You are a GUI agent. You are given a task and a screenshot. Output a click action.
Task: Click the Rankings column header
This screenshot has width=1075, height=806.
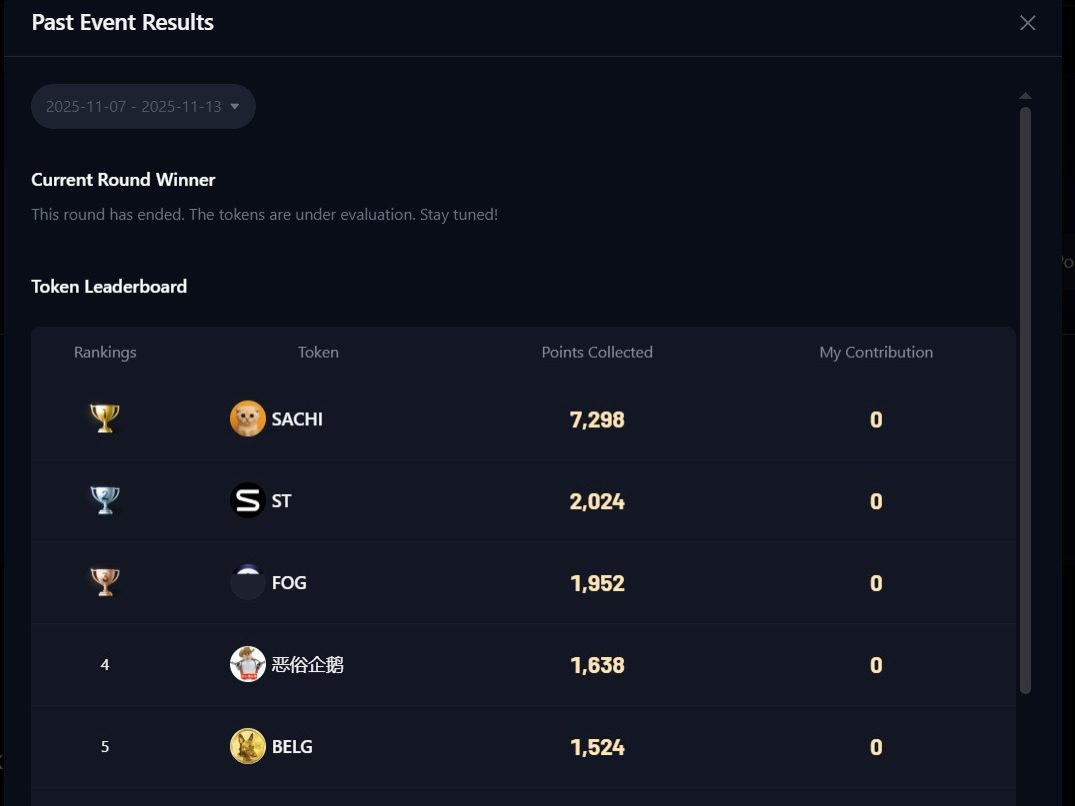click(105, 352)
